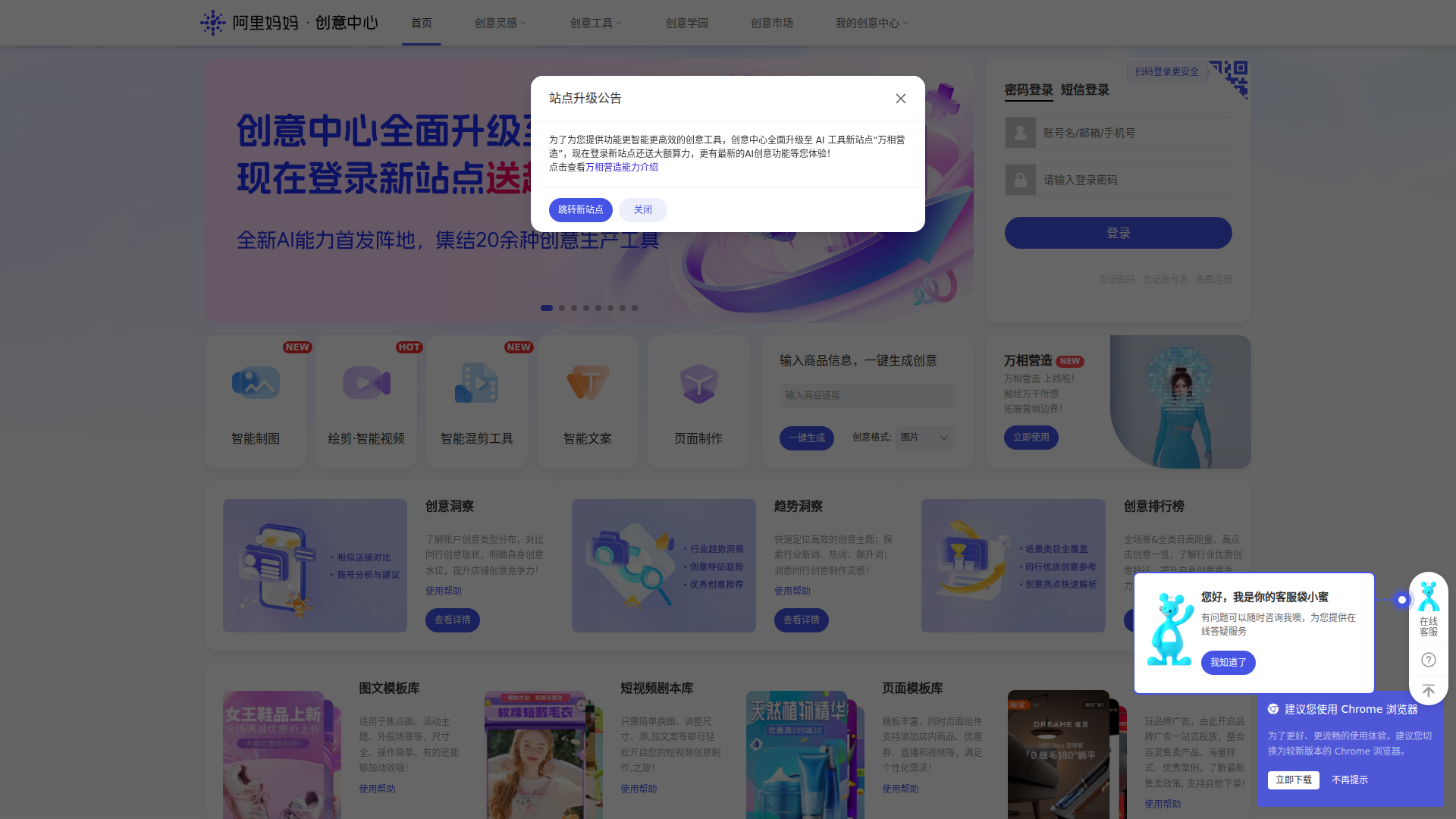Click the 账号名/邮箱/手机号 input field
This screenshot has width=1456, height=819.
click(1133, 133)
